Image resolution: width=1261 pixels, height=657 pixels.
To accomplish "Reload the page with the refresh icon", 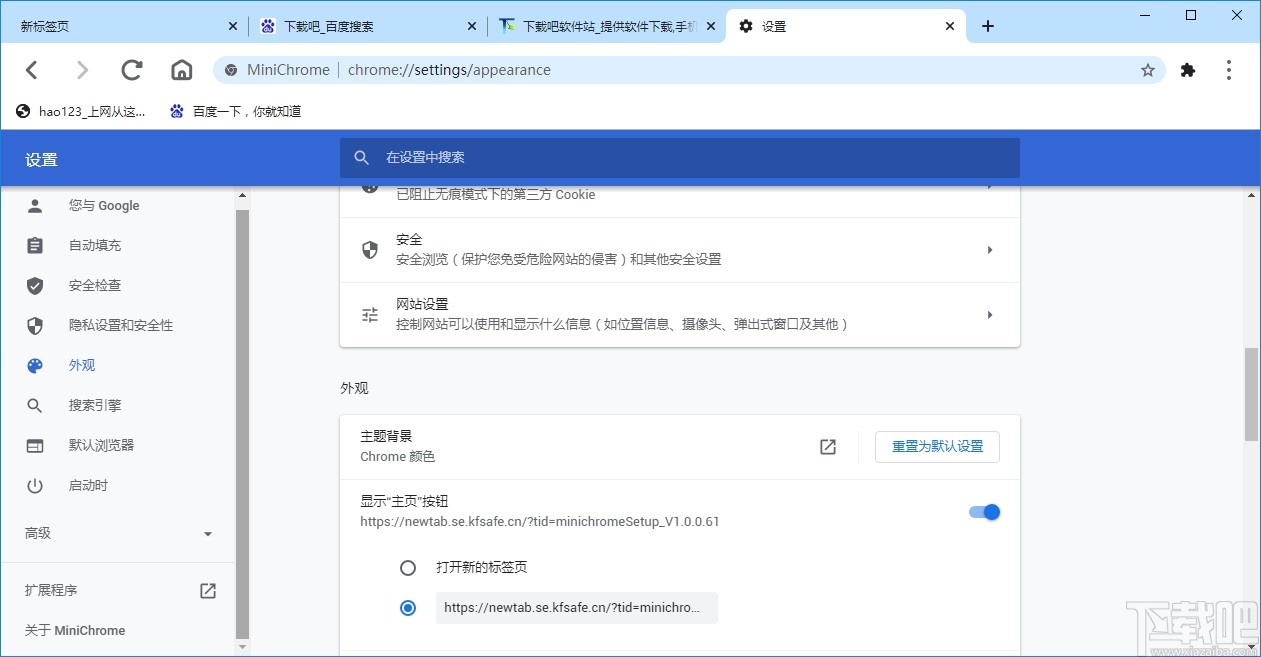I will click(x=131, y=70).
